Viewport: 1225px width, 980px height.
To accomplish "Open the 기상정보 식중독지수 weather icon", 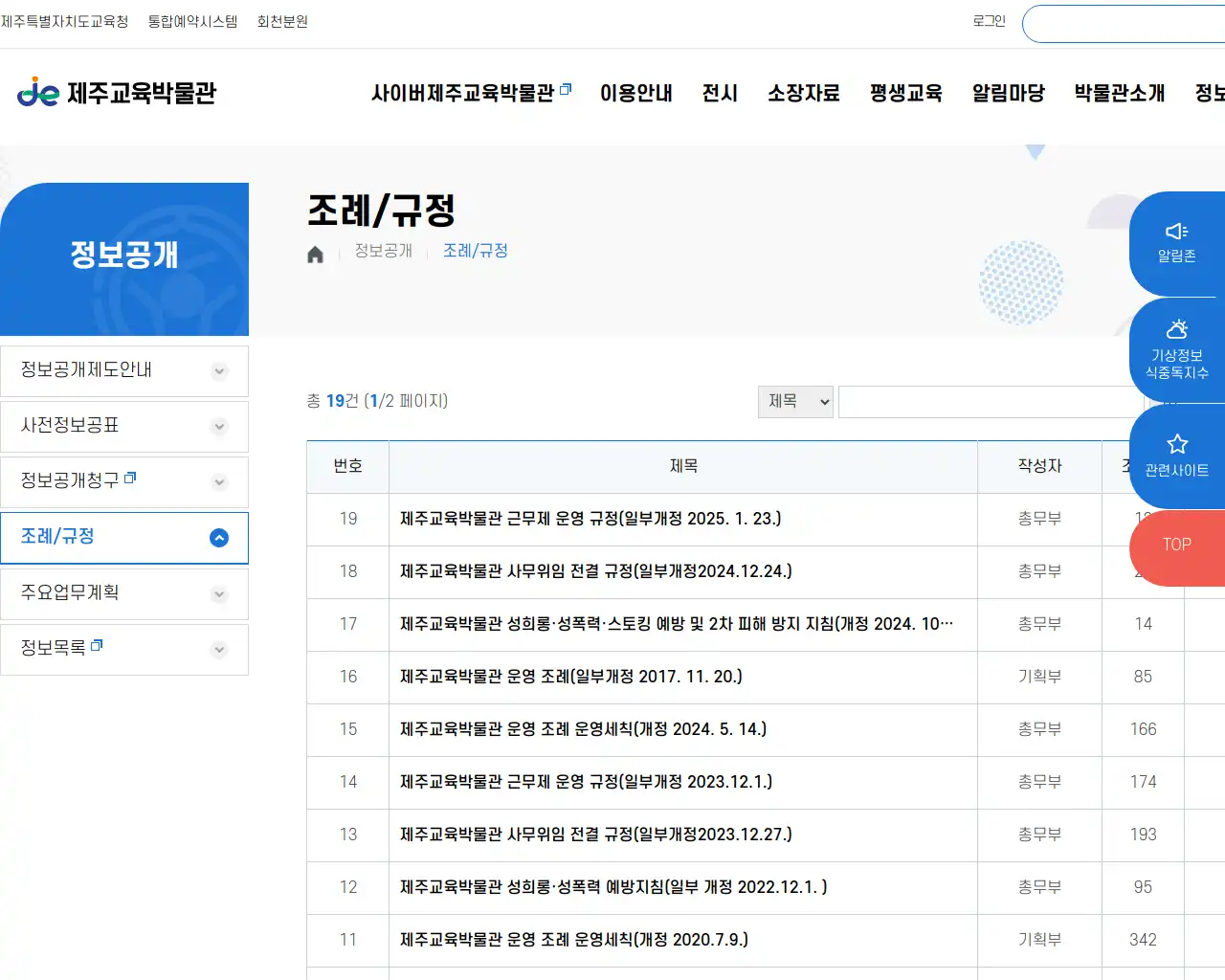I will point(1177,350).
